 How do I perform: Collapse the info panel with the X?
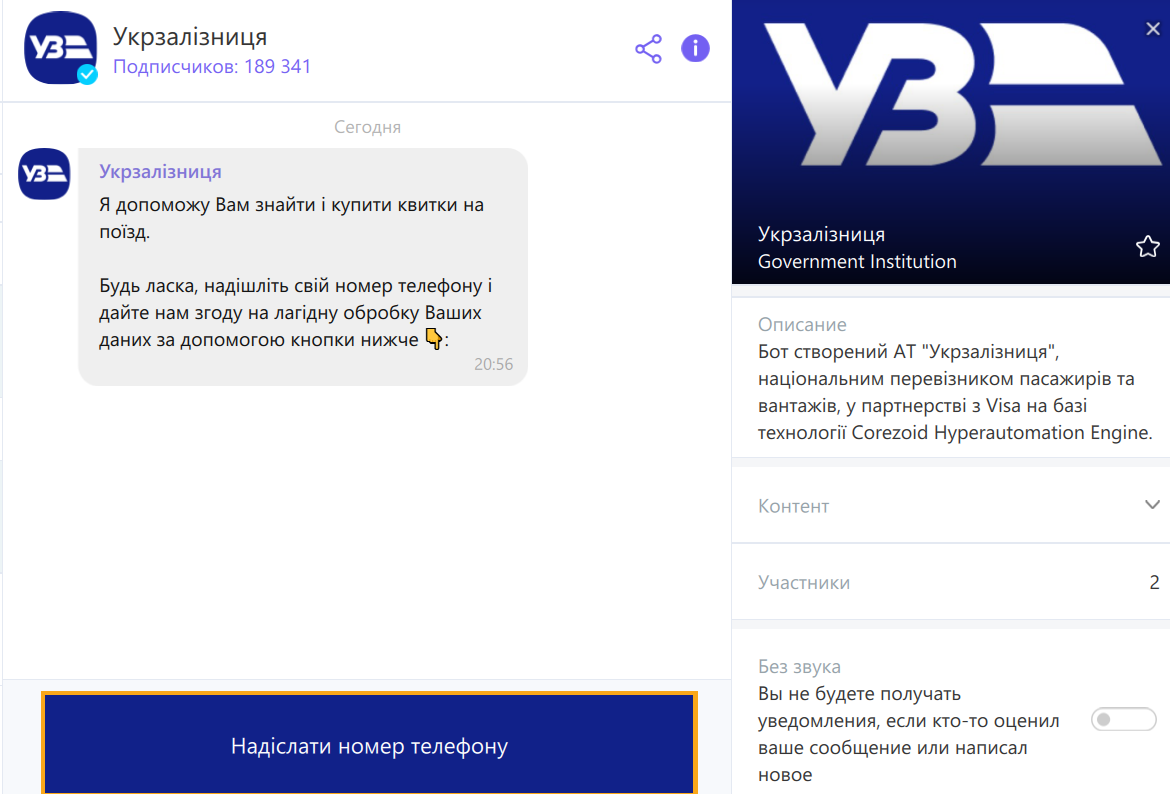(1155, 28)
